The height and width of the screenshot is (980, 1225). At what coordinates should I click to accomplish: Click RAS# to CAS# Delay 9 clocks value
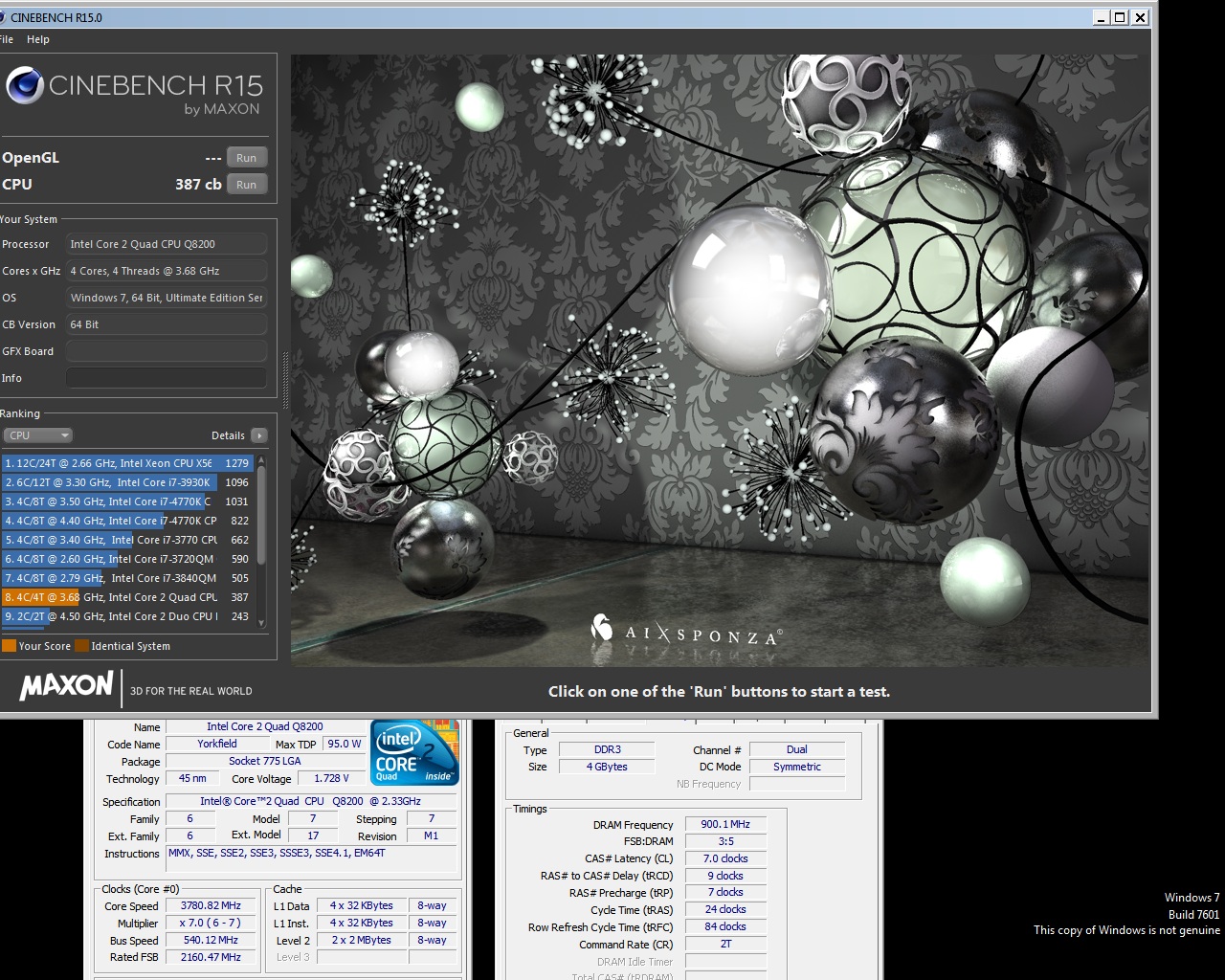click(725, 876)
